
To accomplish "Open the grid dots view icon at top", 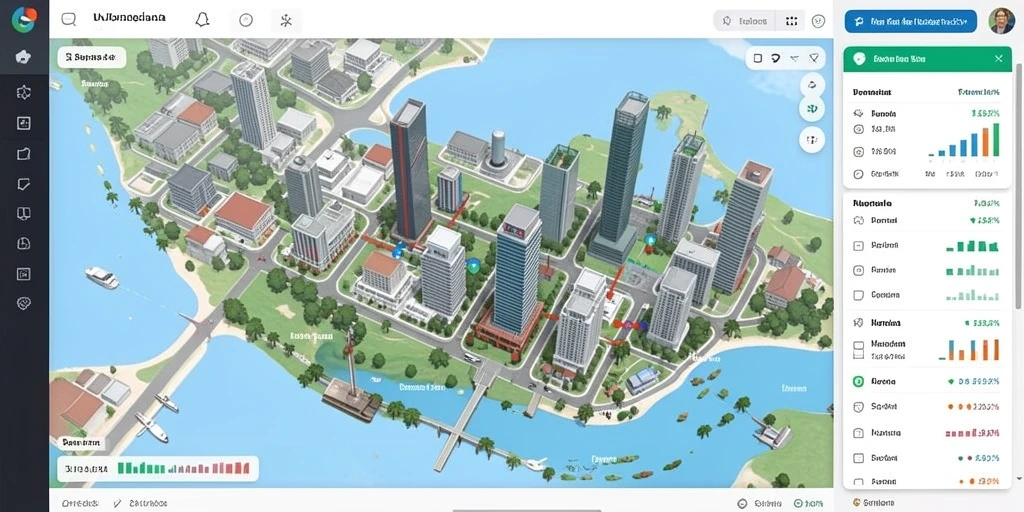I will pyautogui.click(x=792, y=21).
